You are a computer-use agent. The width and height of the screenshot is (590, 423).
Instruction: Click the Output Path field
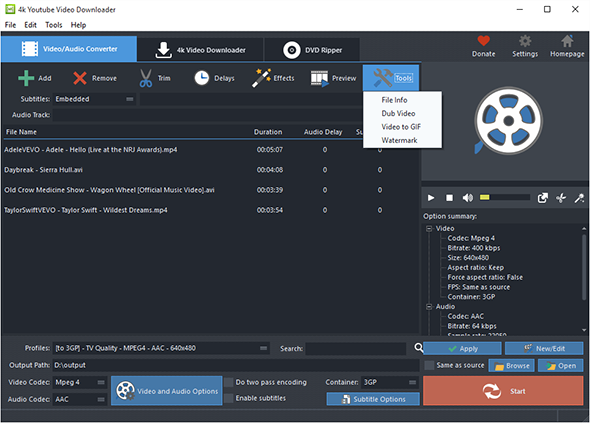pos(236,365)
